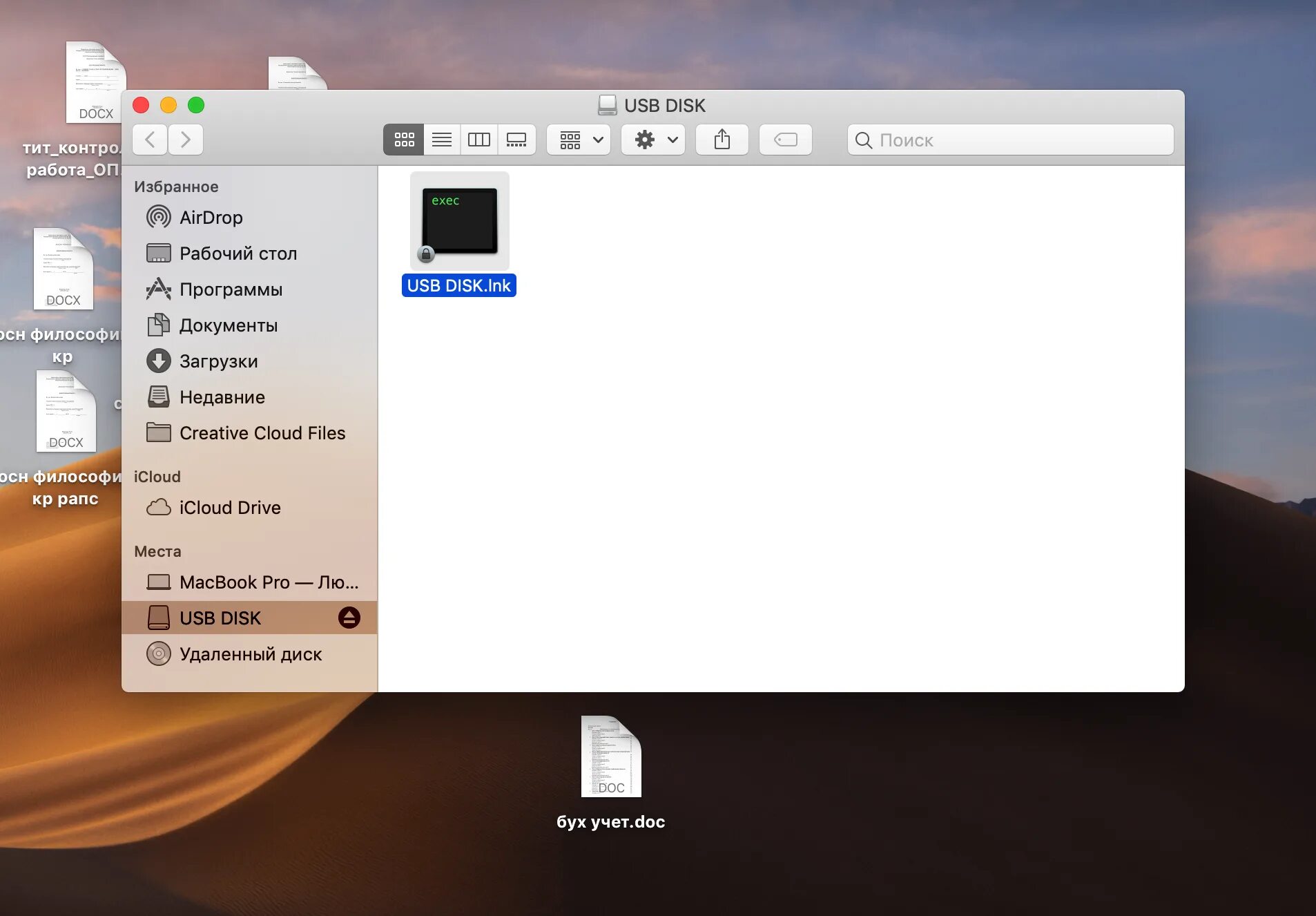The height and width of the screenshot is (916, 1316).
Task: Click the Share toolbar button
Action: (x=722, y=140)
